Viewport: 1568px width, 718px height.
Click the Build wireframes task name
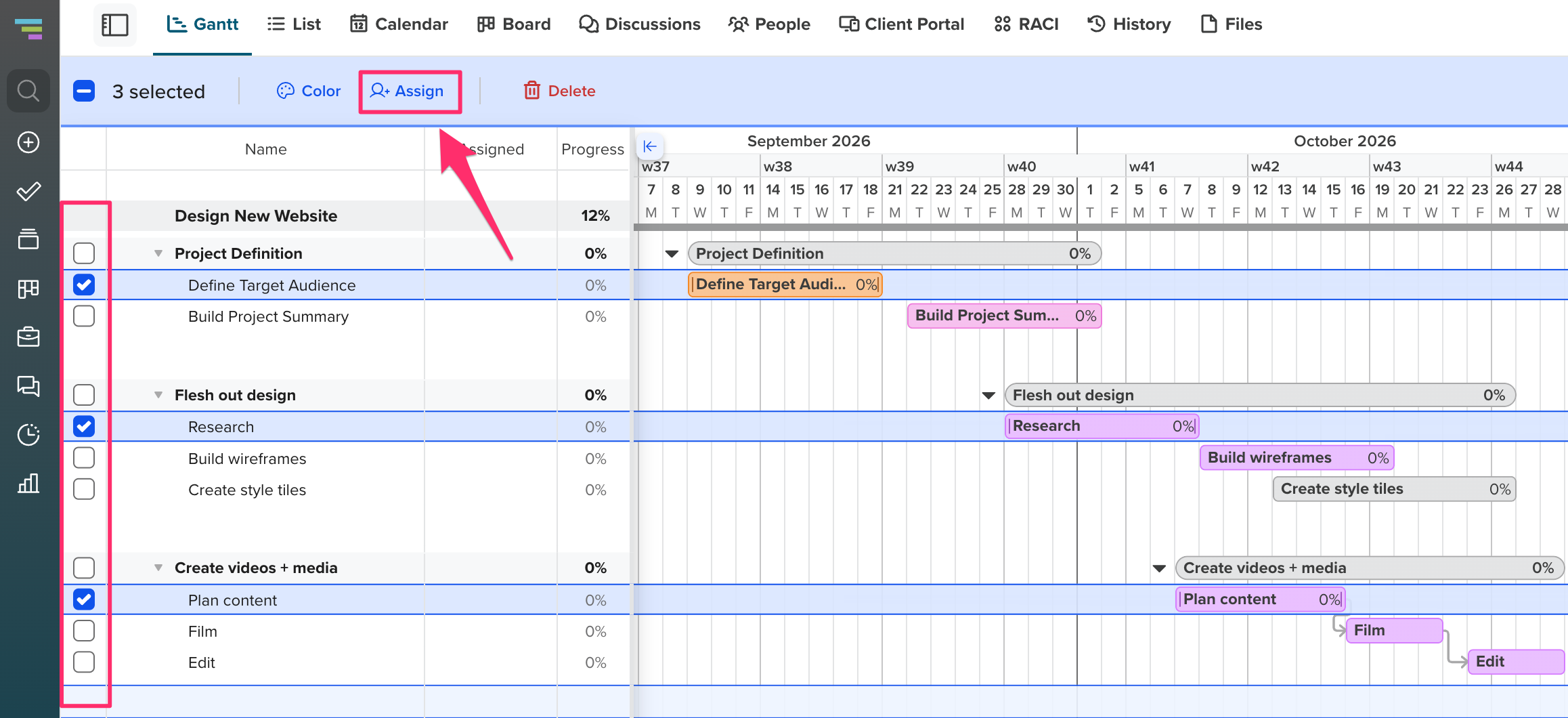tap(247, 459)
